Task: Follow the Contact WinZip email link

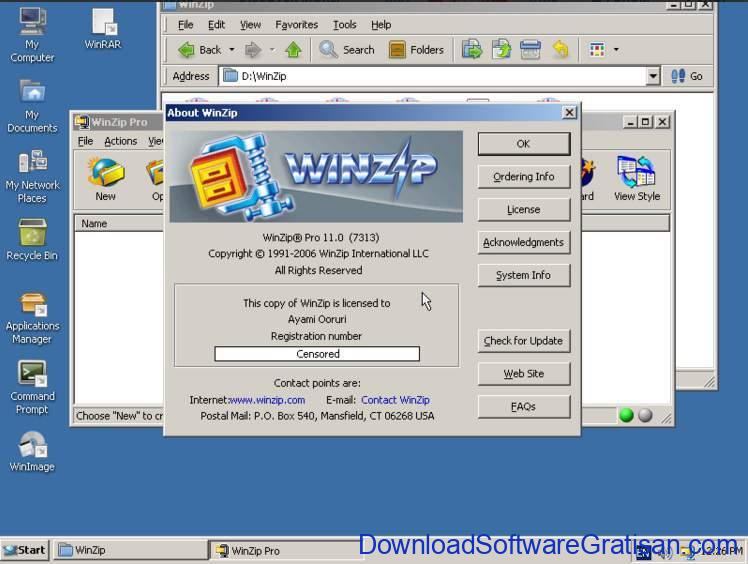Action: pyautogui.click(x=395, y=400)
